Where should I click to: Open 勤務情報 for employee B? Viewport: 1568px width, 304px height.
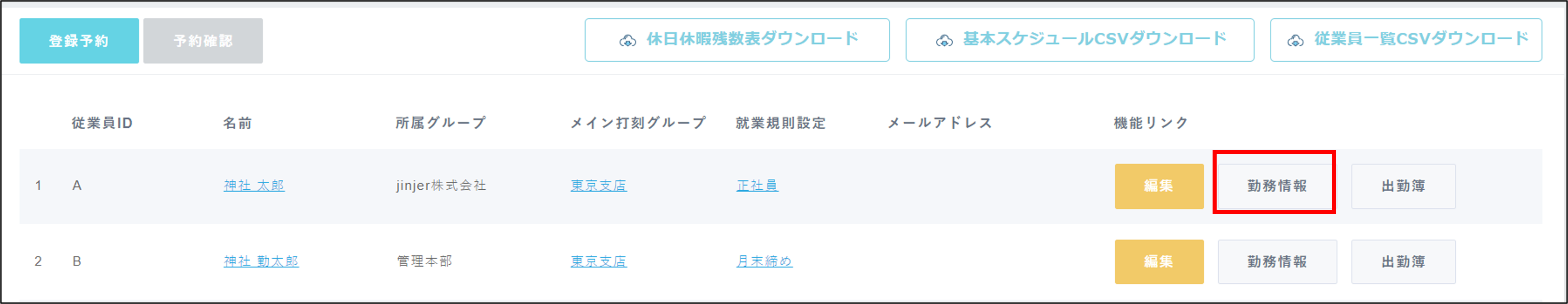[x=1277, y=262]
